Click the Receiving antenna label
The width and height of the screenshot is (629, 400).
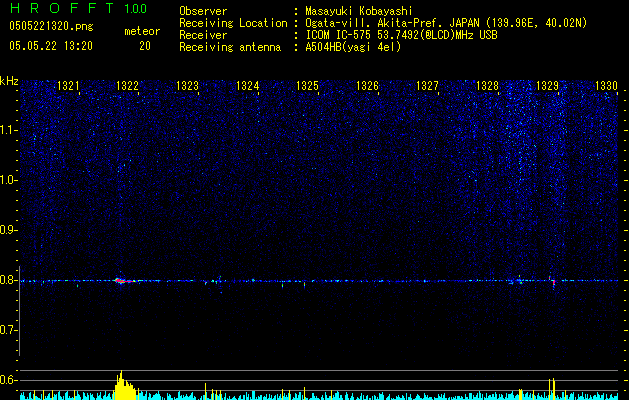pyautogui.click(x=230, y=47)
